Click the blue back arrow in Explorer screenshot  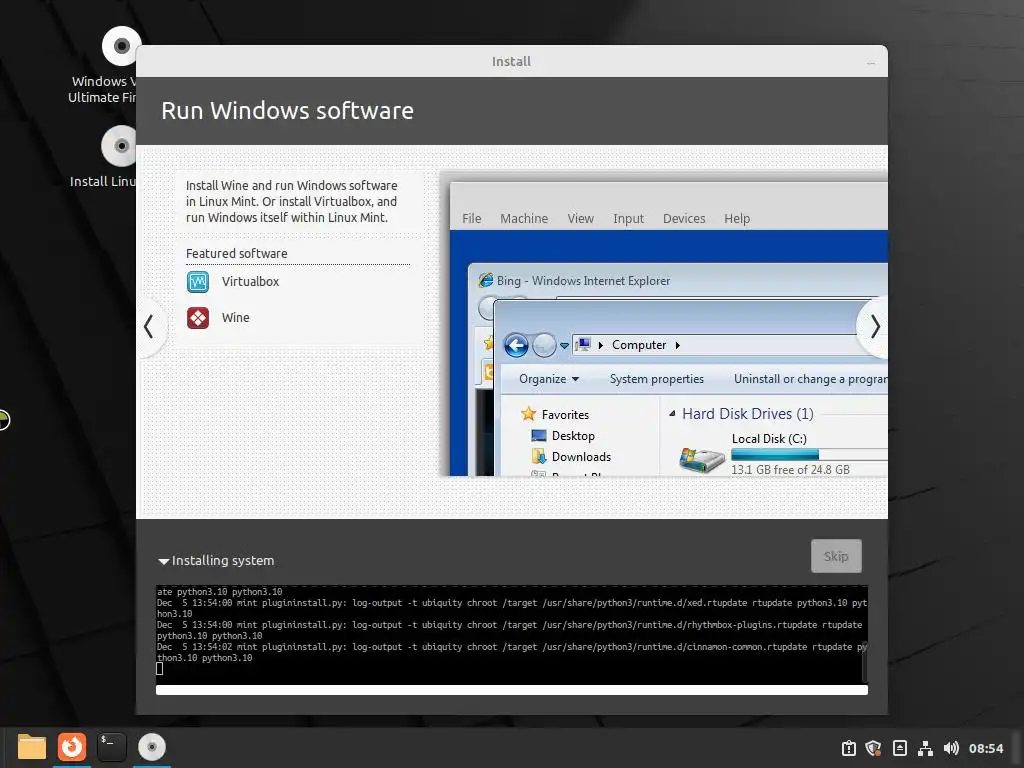(x=516, y=345)
